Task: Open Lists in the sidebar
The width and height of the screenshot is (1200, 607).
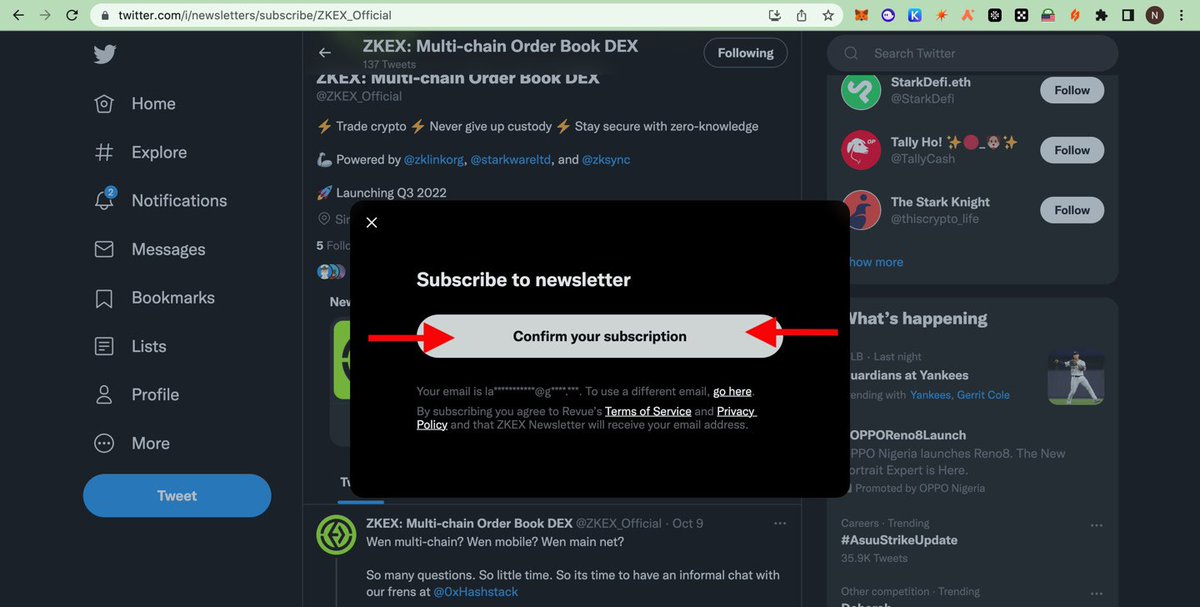Action: [x=130, y=346]
